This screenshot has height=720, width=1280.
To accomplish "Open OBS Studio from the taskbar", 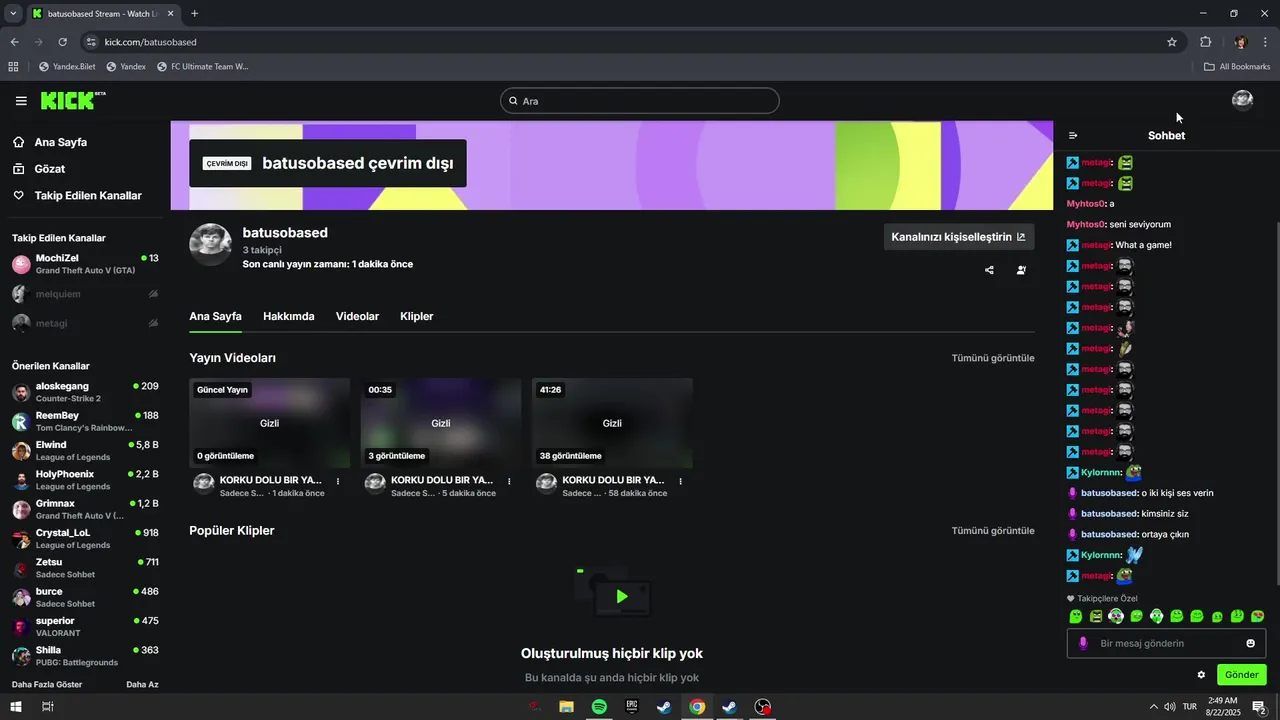I will coord(762,707).
